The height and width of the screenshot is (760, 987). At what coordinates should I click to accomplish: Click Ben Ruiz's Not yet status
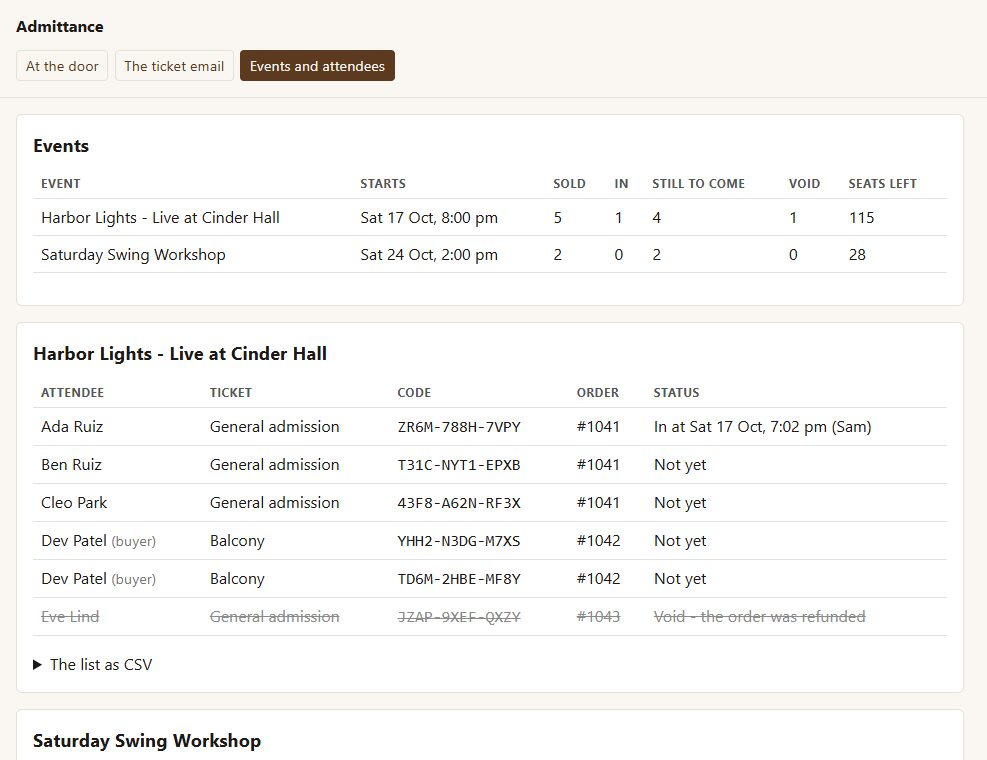click(x=680, y=465)
